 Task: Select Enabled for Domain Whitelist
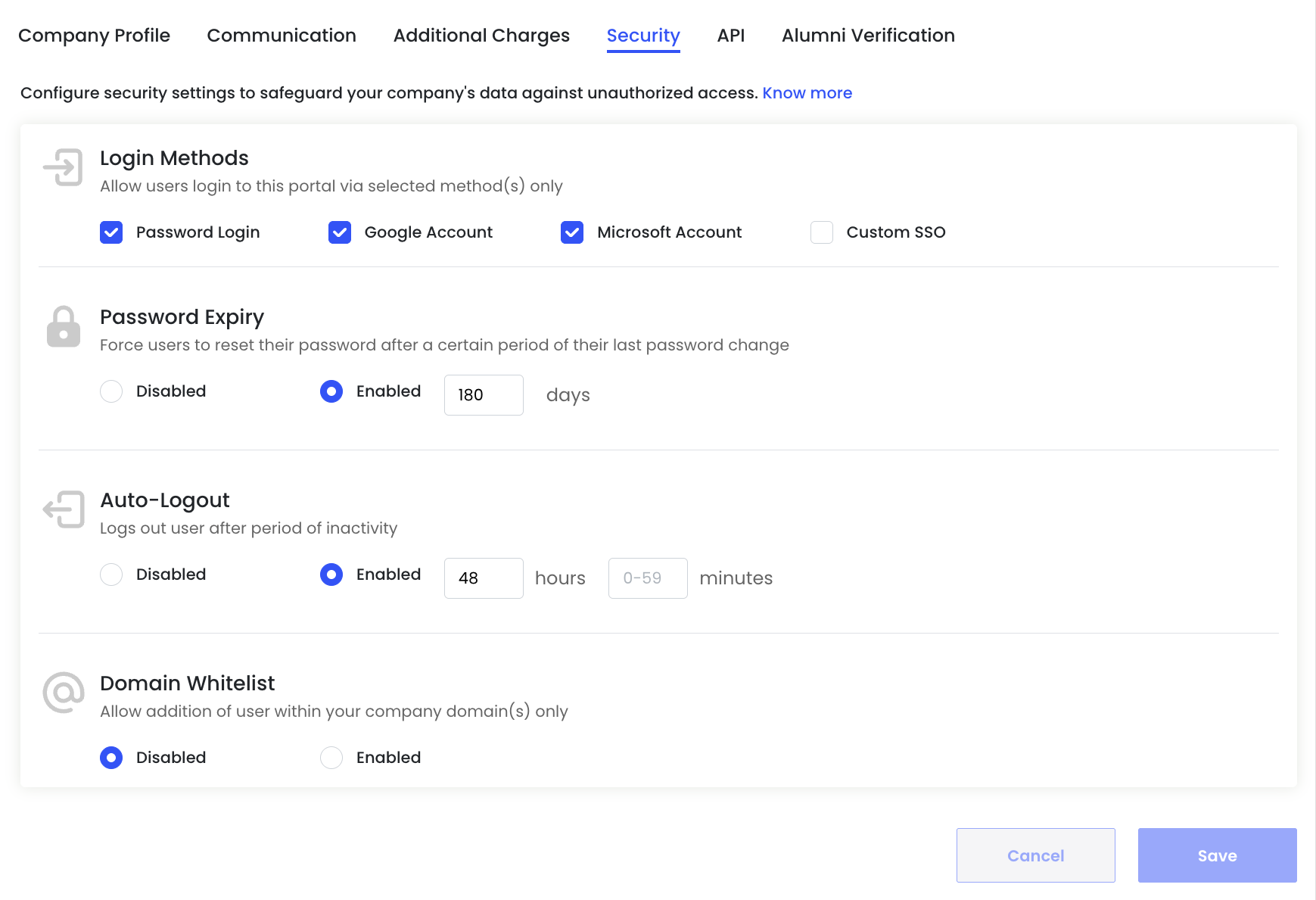point(331,758)
